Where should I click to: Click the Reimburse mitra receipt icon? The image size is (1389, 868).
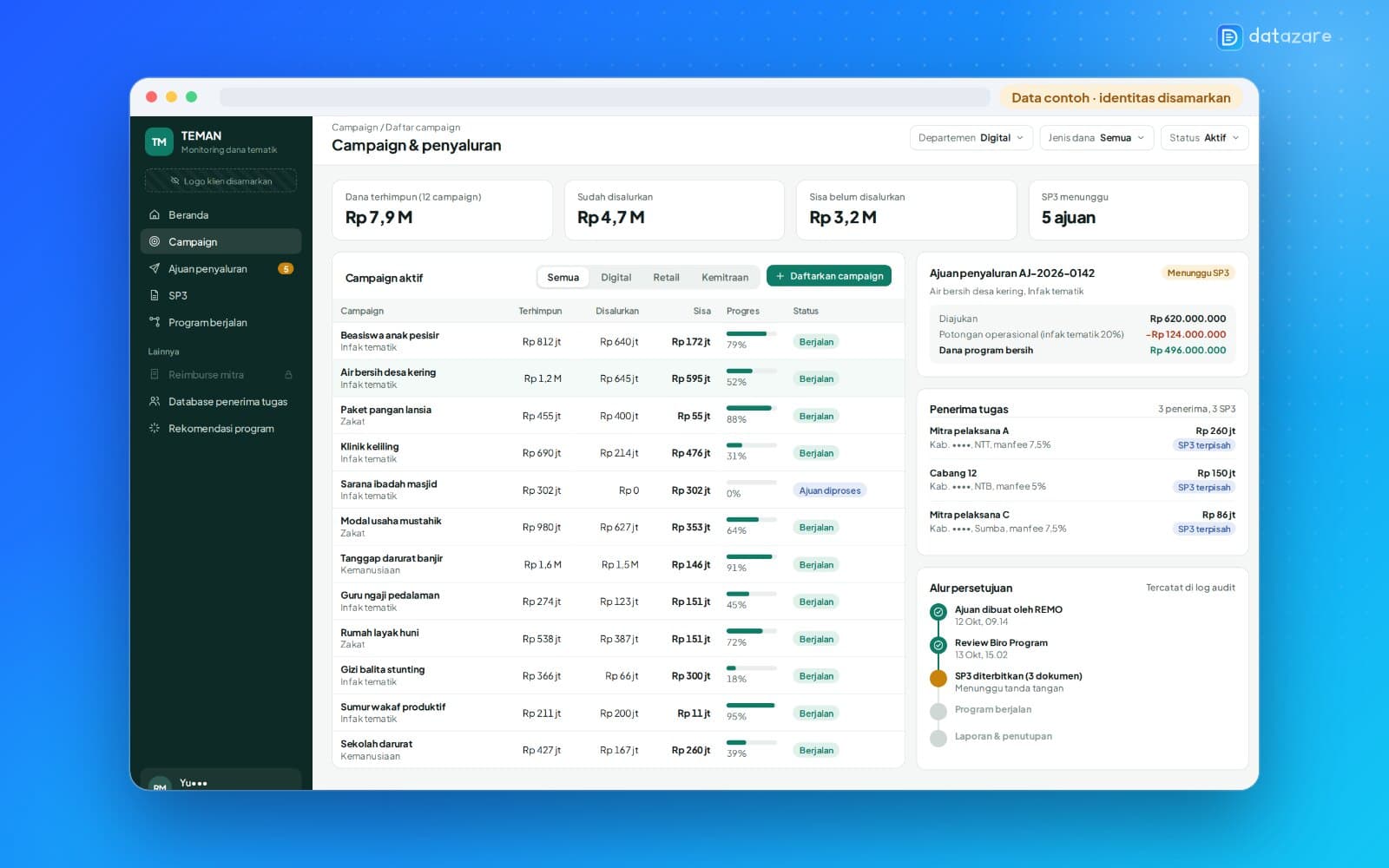[155, 374]
